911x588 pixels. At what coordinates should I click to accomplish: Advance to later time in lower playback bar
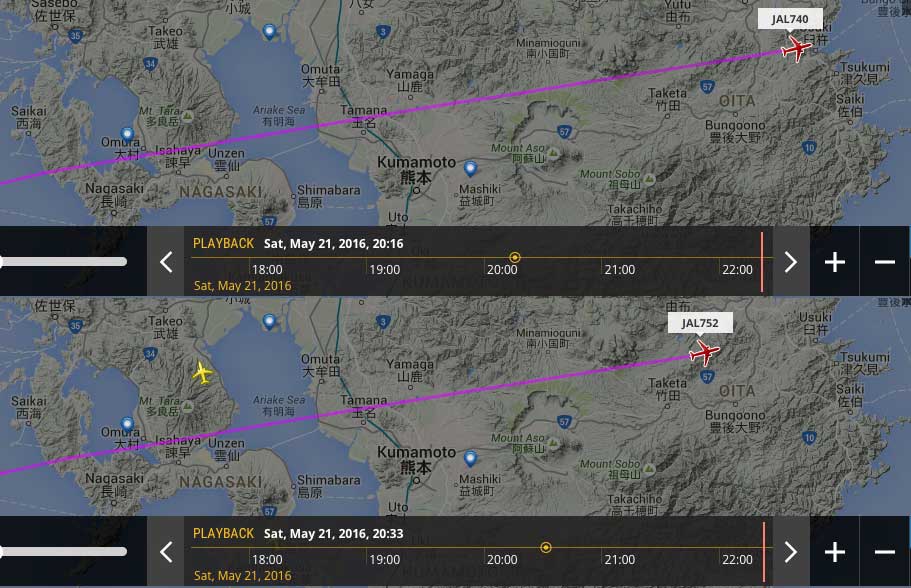790,551
